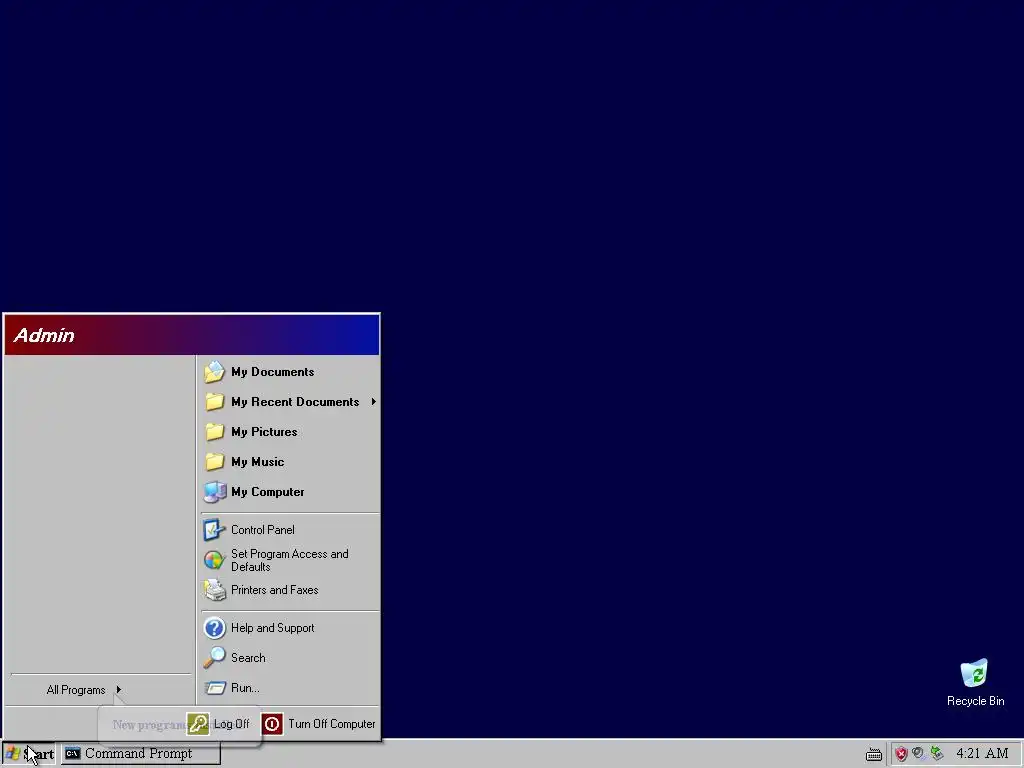1024x768 pixels.
Task: Open My Computer from the Start menu
Action: (290, 492)
